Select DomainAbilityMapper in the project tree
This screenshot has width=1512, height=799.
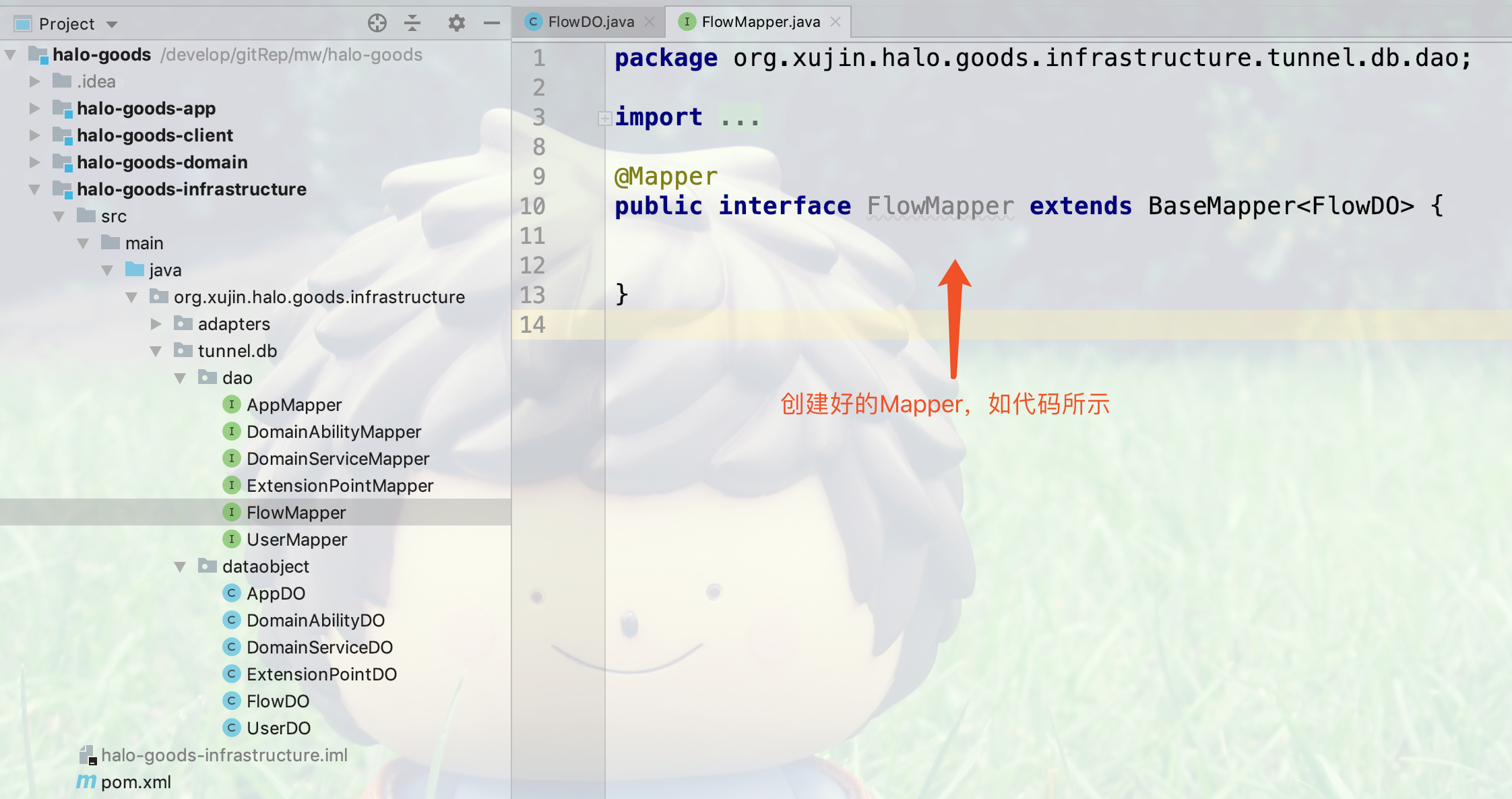coord(334,432)
